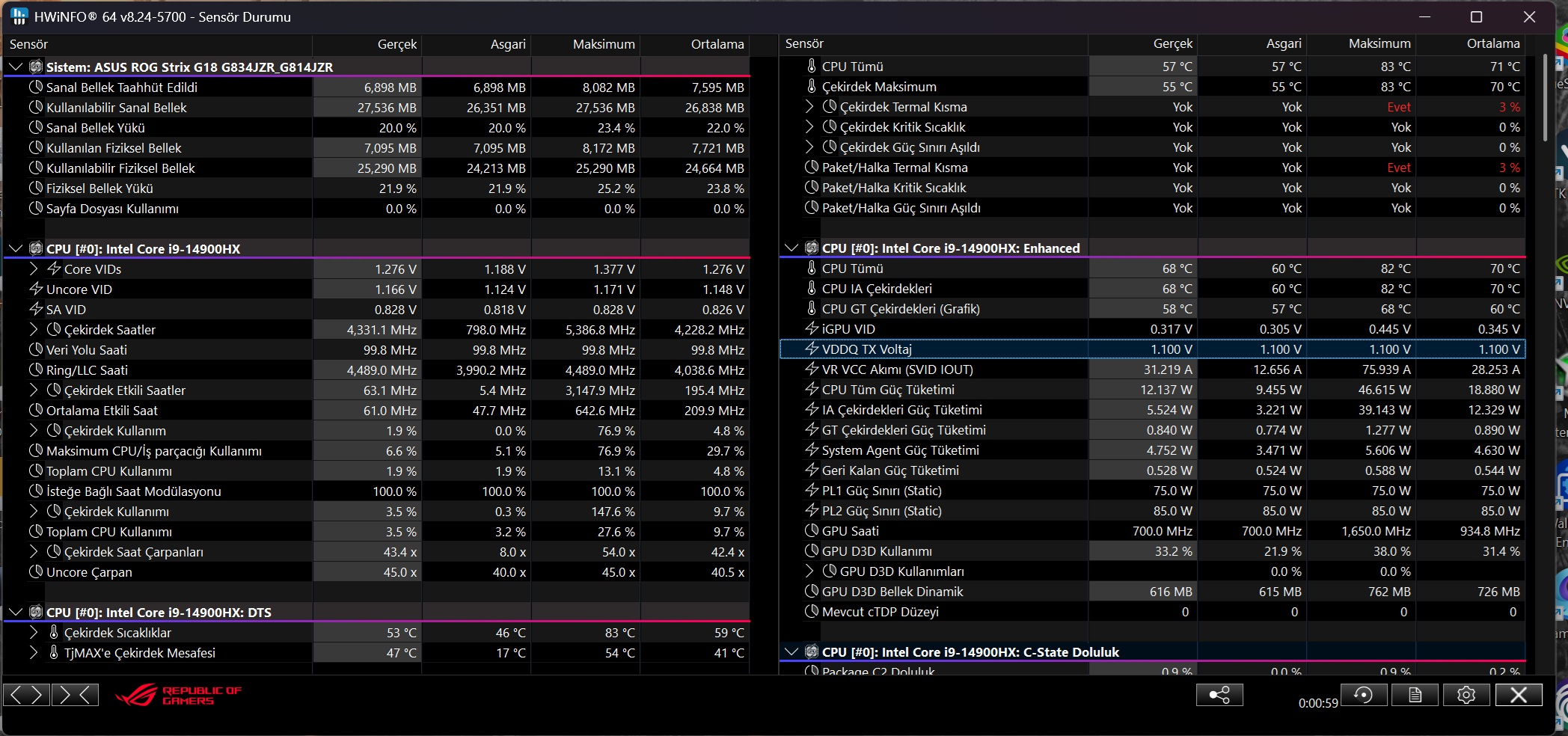Expand the Core VIDs row
The height and width of the screenshot is (736, 1568).
(x=34, y=269)
